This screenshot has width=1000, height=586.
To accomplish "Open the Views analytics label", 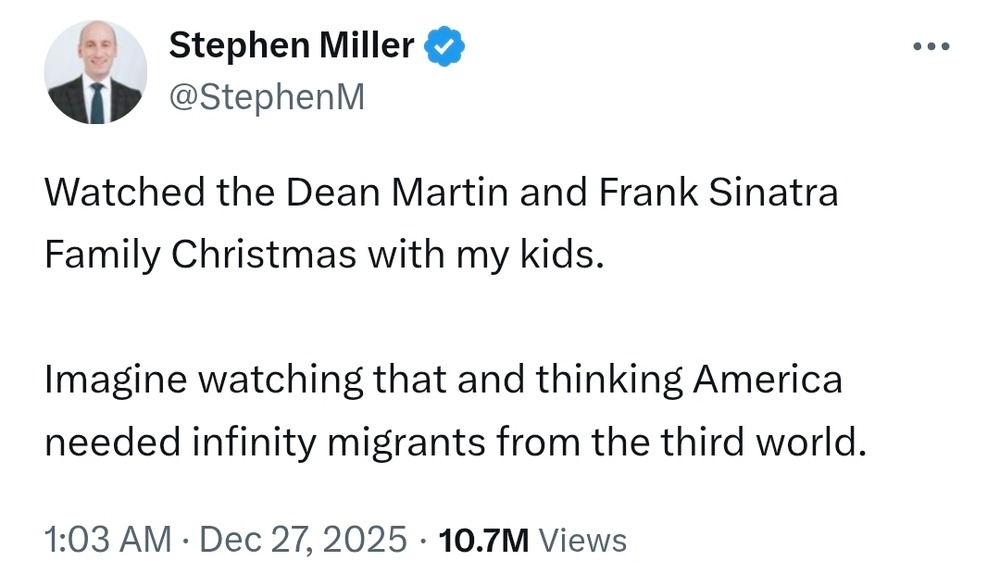I will pyautogui.click(x=583, y=540).
